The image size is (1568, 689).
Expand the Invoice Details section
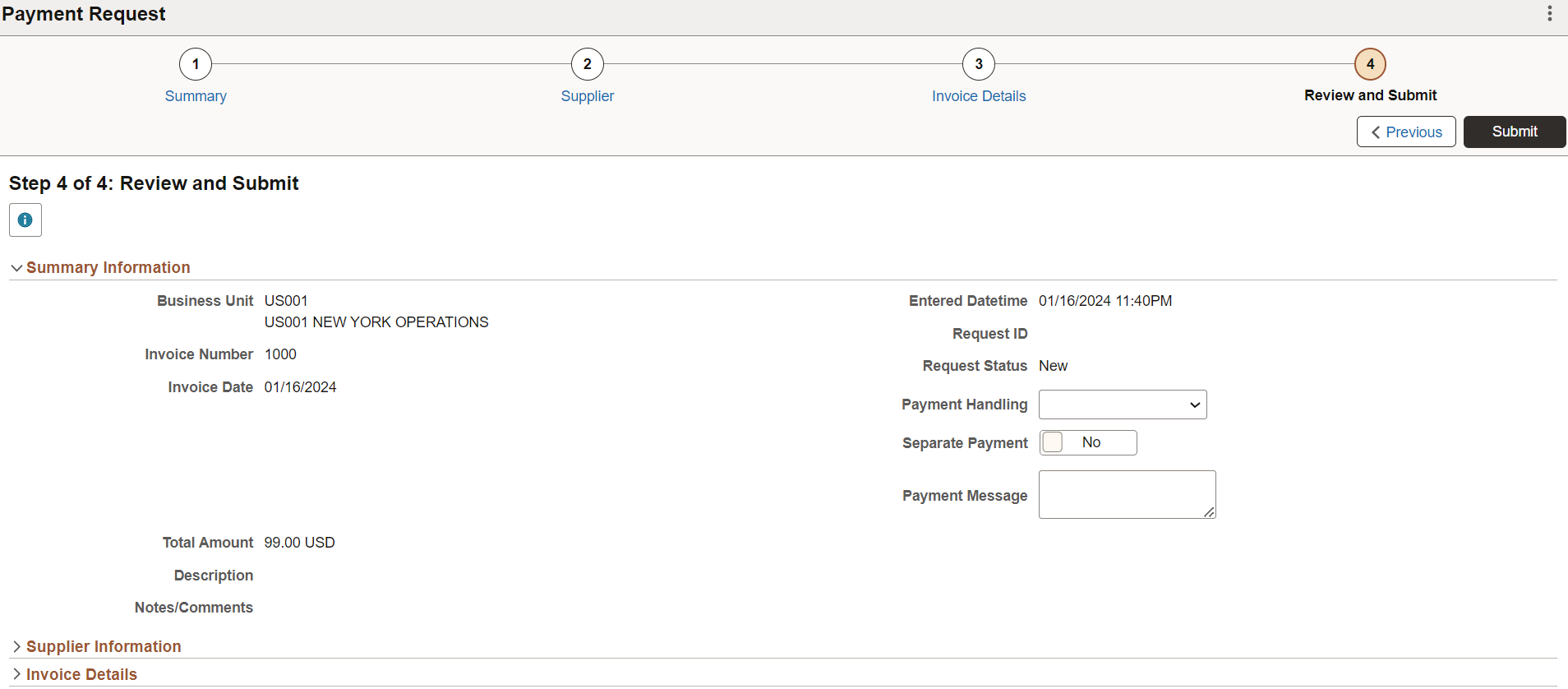(x=16, y=674)
